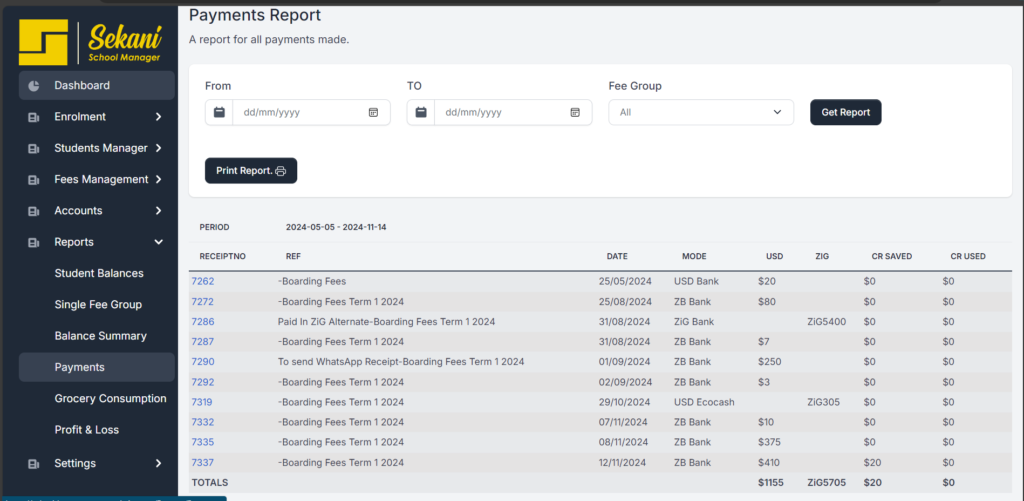Click the Reports sidebar icon
The image size is (1024, 501).
click(x=34, y=242)
